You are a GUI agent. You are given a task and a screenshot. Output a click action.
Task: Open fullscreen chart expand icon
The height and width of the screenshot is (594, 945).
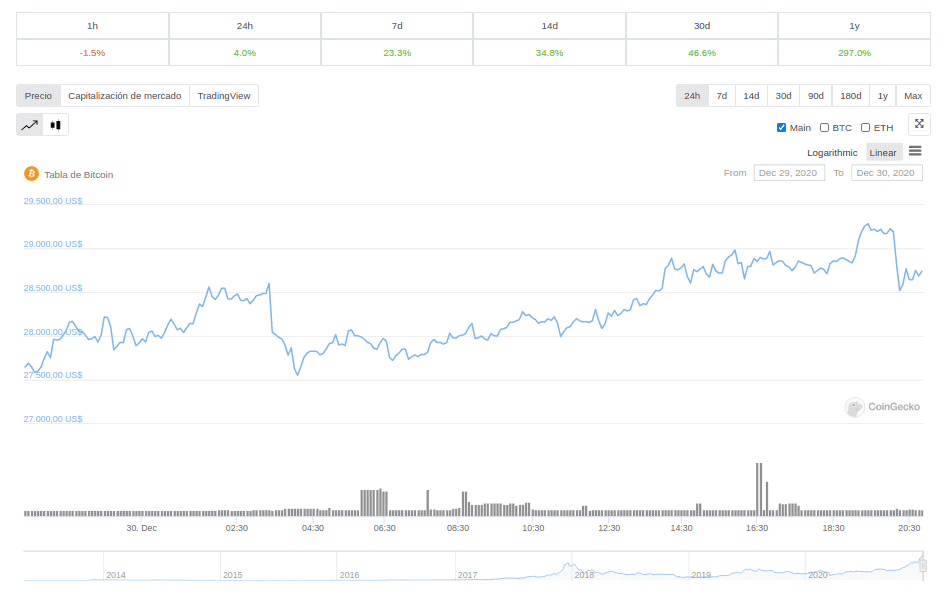[919, 123]
